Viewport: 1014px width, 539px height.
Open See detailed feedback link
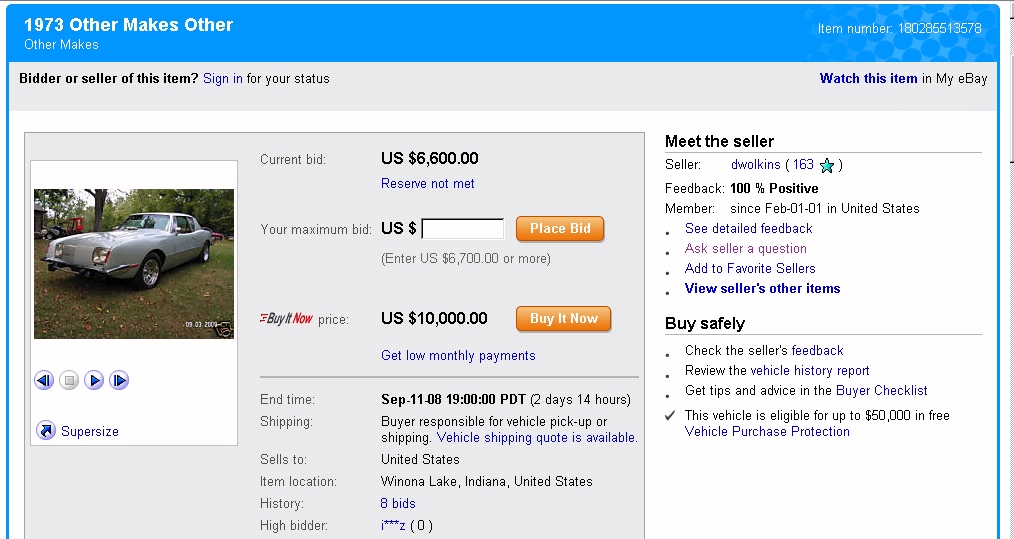tap(748, 229)
